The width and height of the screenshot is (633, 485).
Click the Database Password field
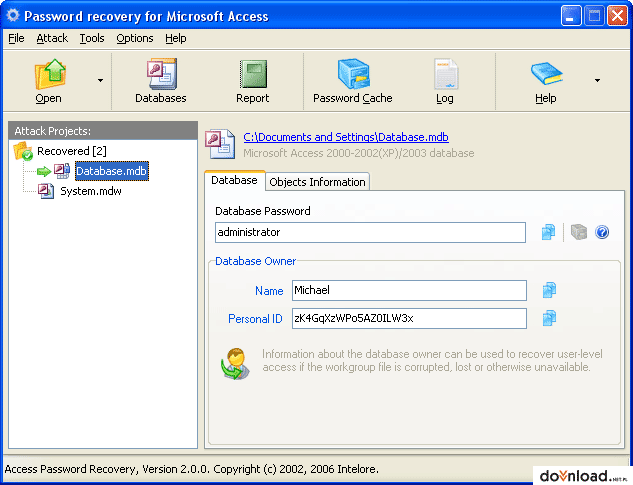click(370, 232)
